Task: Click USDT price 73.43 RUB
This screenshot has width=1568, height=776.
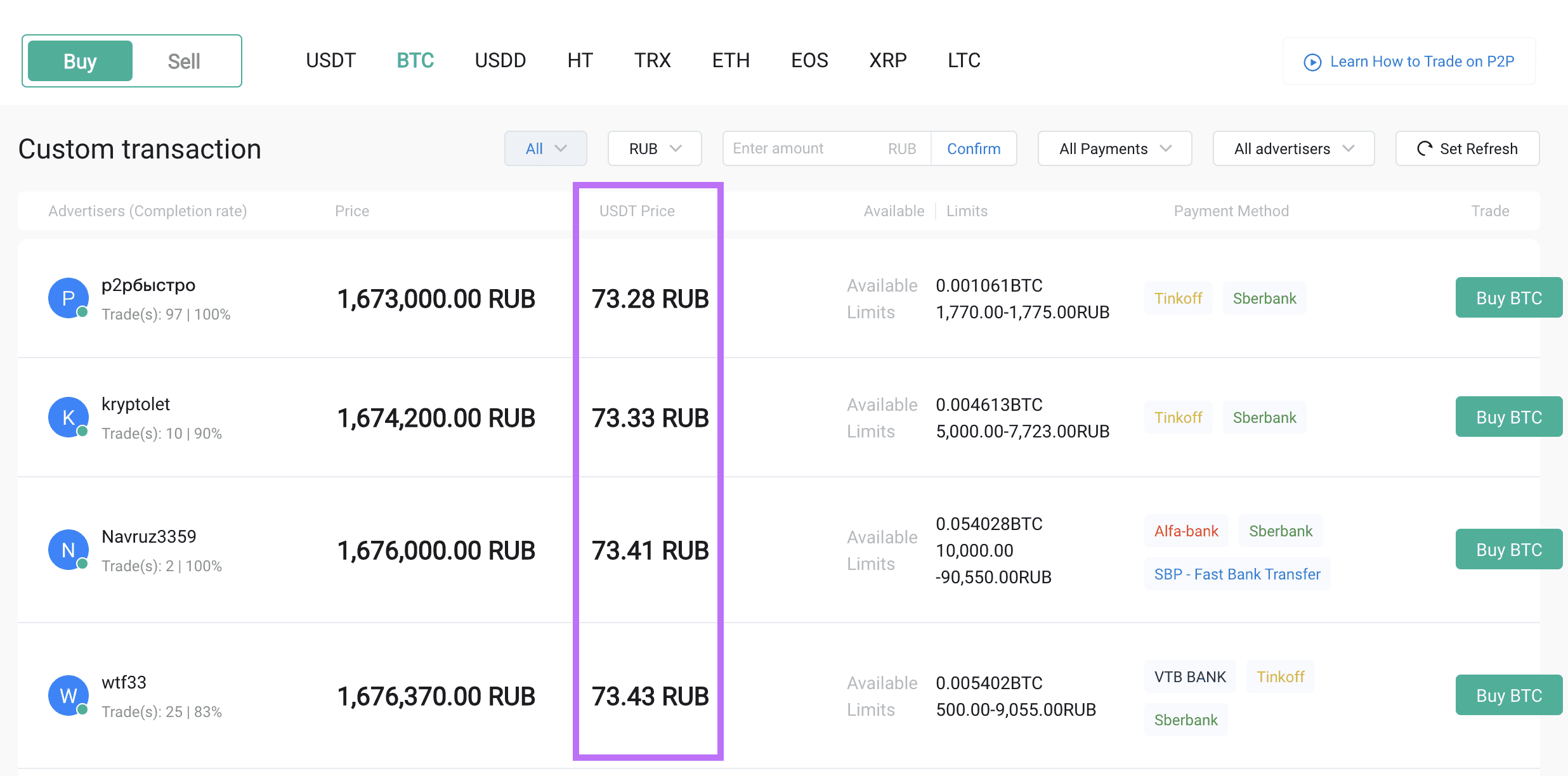Action: pos(650,696)
